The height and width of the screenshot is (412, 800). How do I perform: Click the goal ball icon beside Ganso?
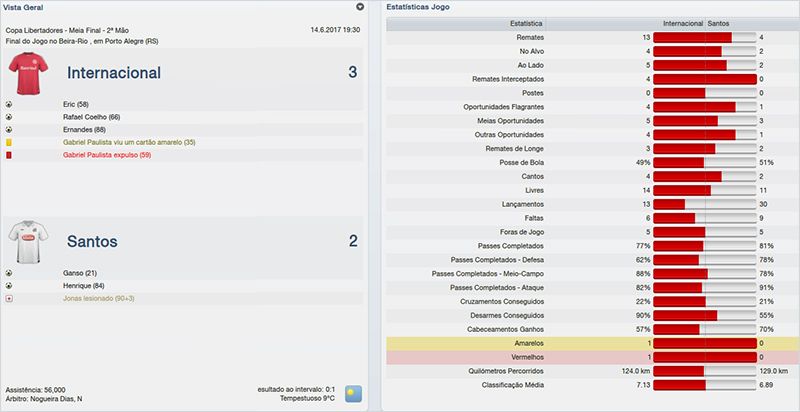(9, 272)
